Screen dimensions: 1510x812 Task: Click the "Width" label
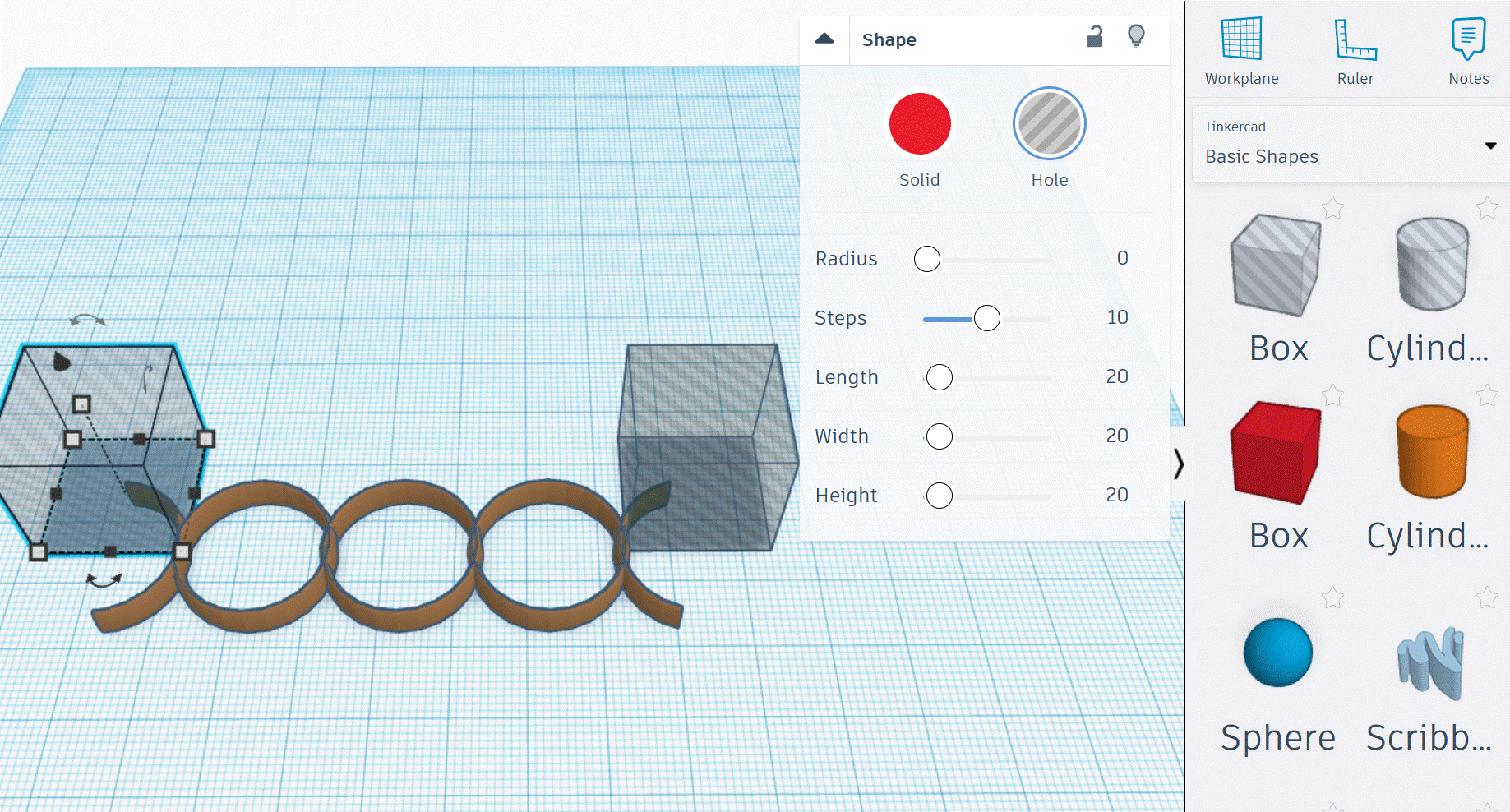[x=842, y=436]
